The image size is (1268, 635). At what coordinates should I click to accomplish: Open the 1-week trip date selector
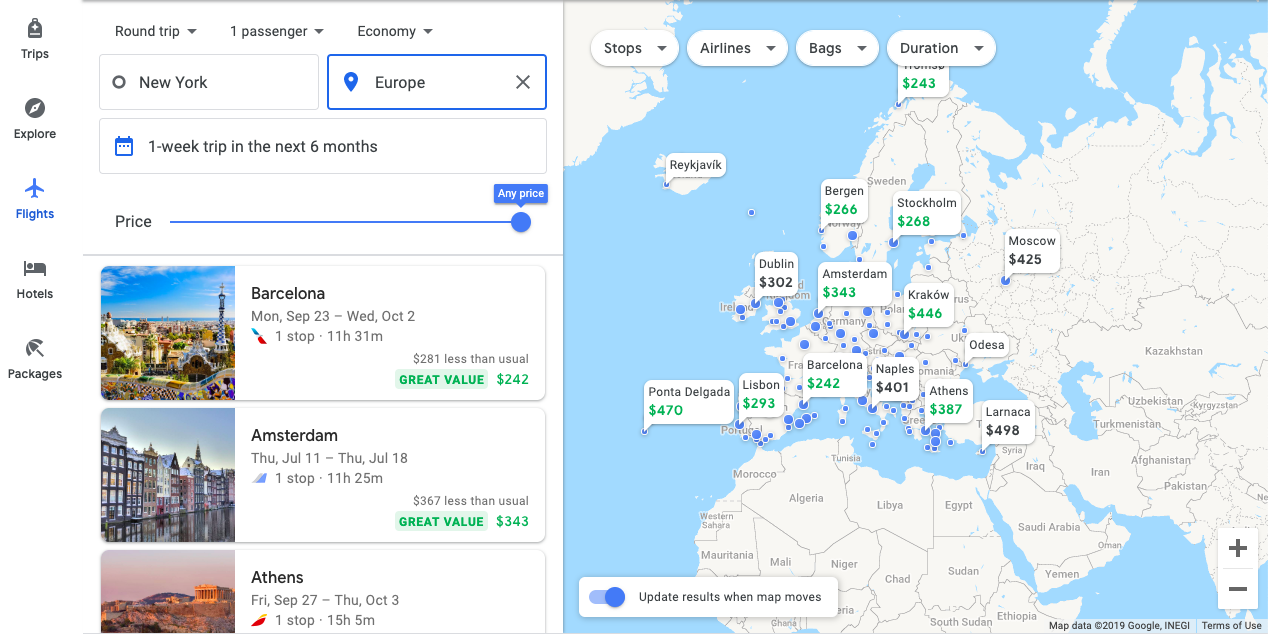tap(323, 146)
